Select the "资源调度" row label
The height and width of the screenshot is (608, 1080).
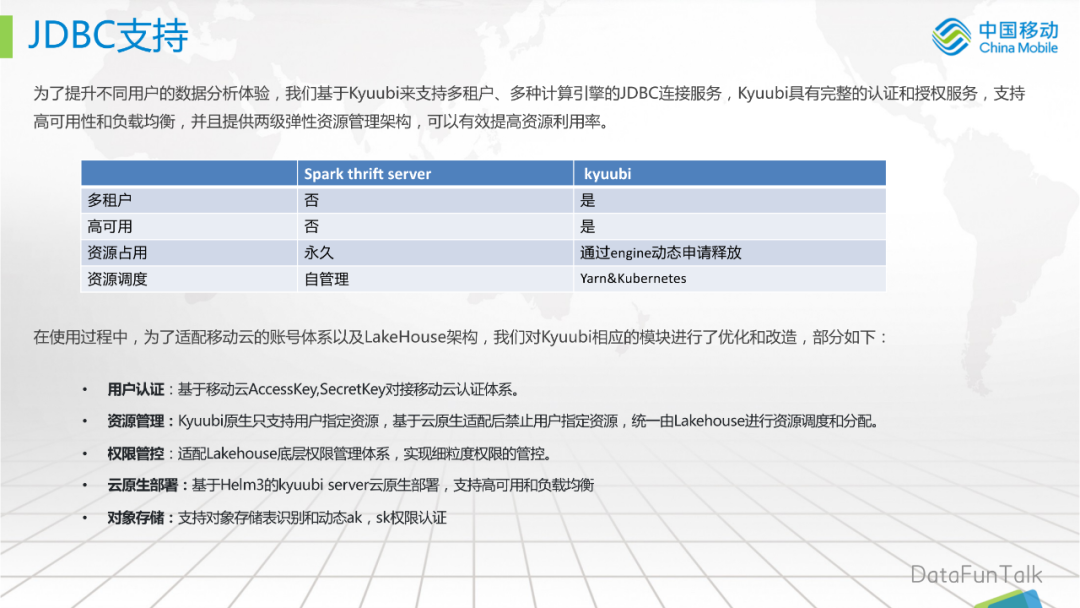[116, 279]
